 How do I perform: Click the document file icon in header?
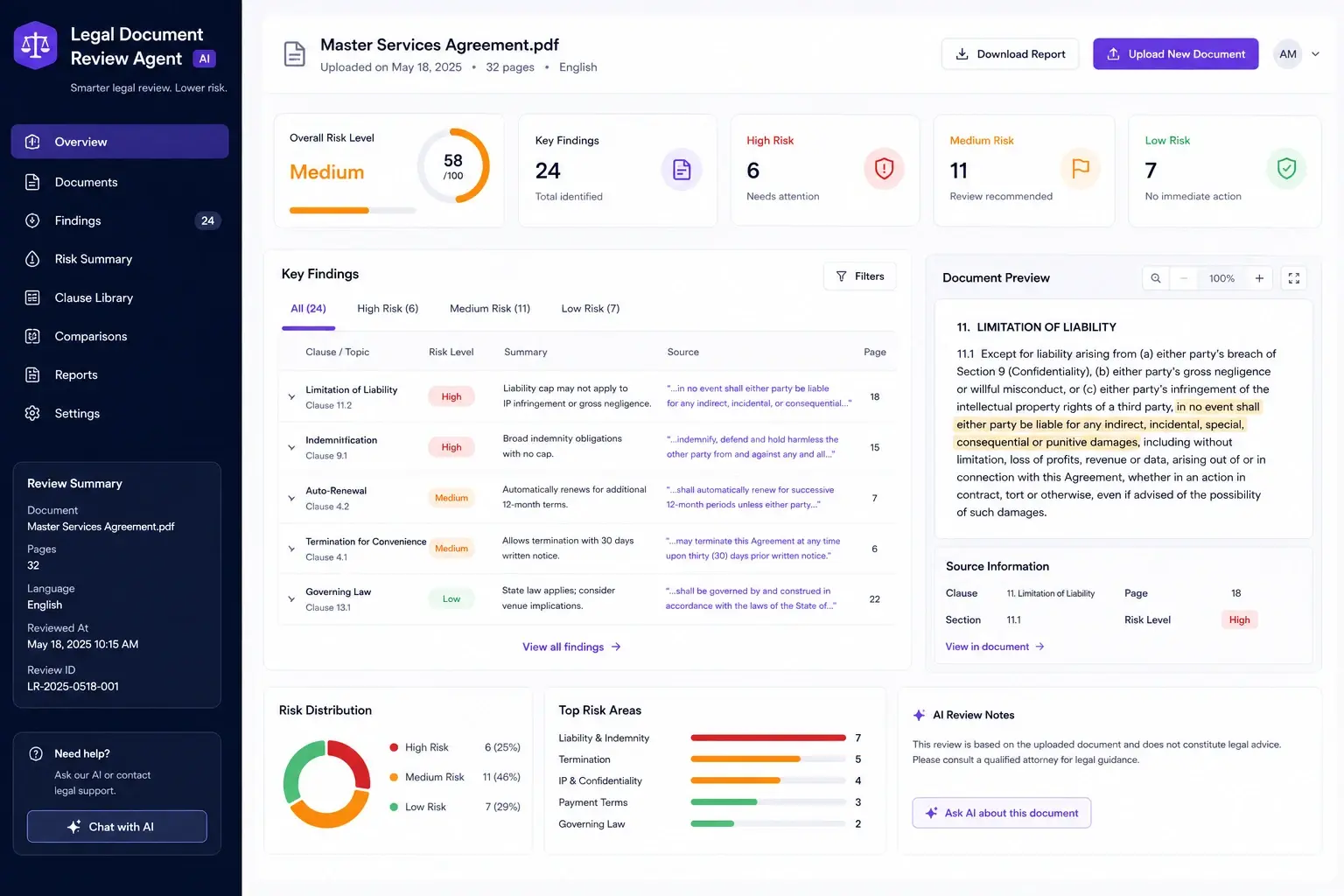click(295, 54)
